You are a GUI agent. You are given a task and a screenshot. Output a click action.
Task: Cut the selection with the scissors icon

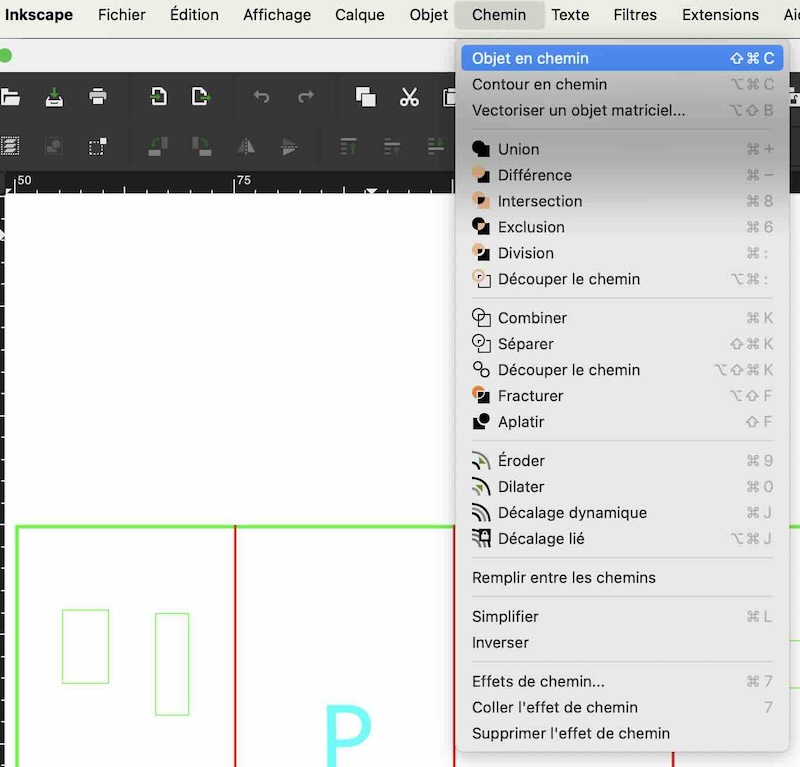(409, 96)
